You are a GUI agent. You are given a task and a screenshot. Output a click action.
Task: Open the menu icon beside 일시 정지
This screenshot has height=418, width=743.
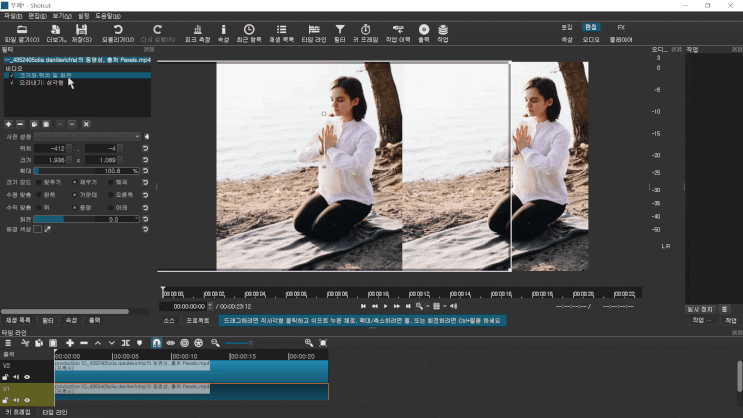click(725, 309)
